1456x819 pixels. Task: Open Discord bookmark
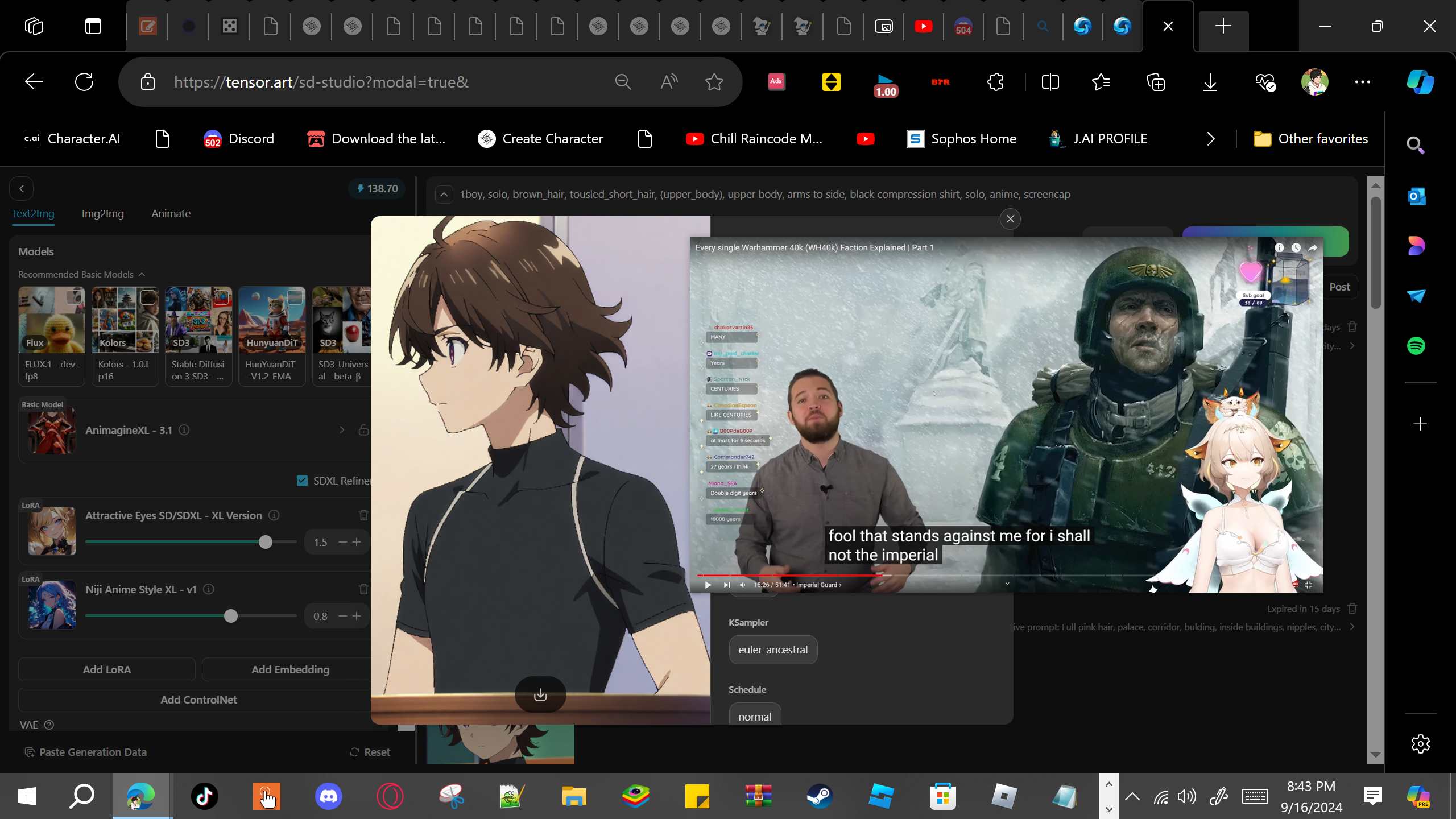coord(239,139)
